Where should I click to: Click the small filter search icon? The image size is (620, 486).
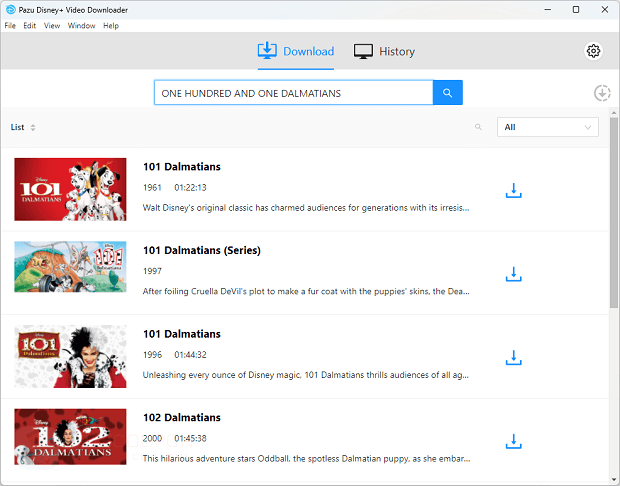coord(478,127)
